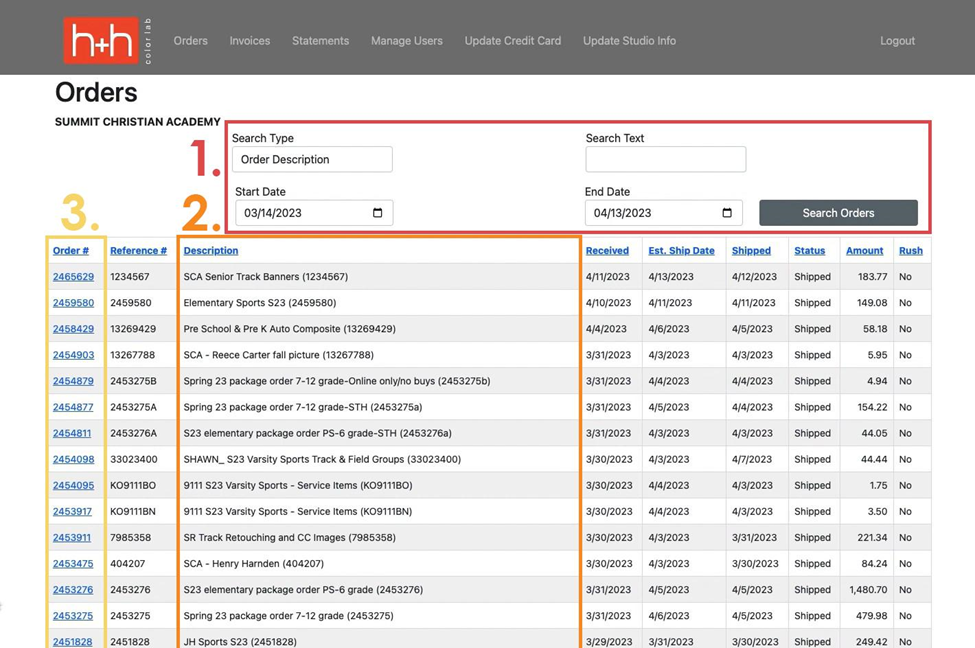
Task: Click the Start Date input field
Action: 300,213
